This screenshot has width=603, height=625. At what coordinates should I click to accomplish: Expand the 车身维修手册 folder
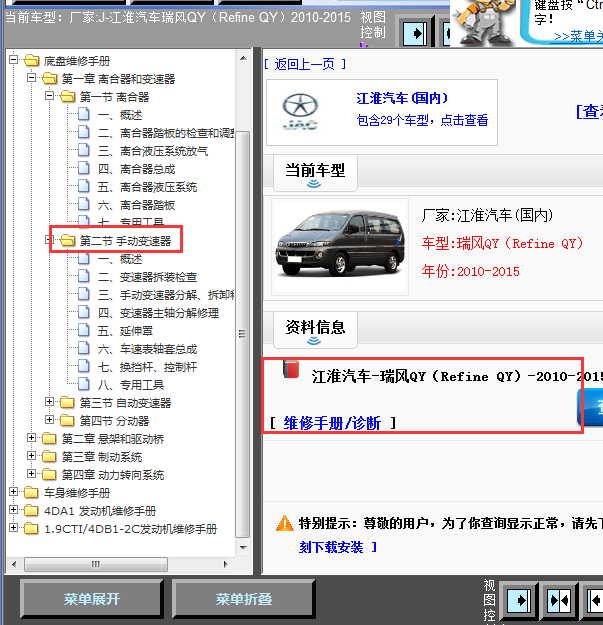(x=14, y=491)
